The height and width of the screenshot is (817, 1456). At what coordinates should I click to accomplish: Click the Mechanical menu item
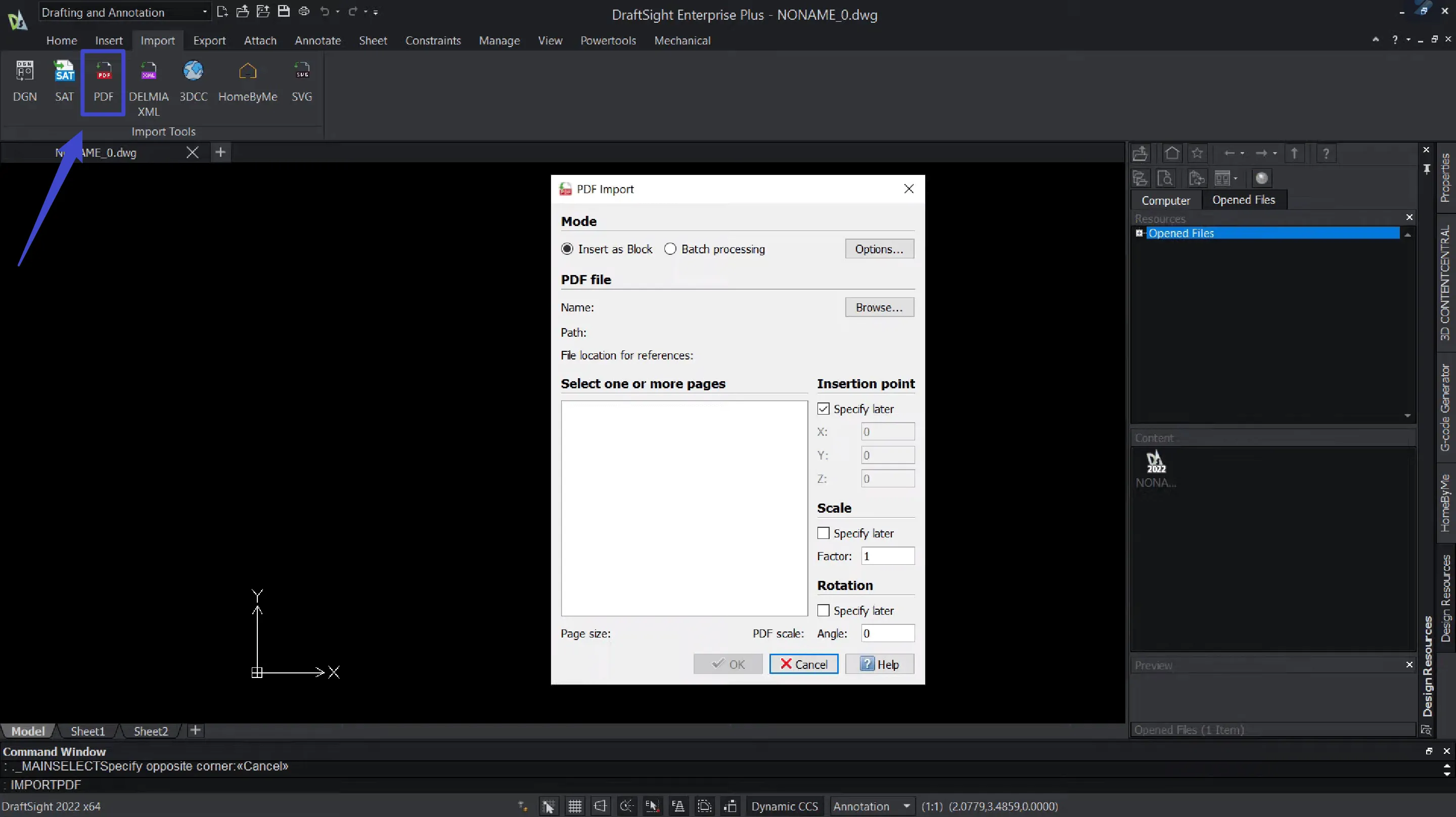click(682, 40)
